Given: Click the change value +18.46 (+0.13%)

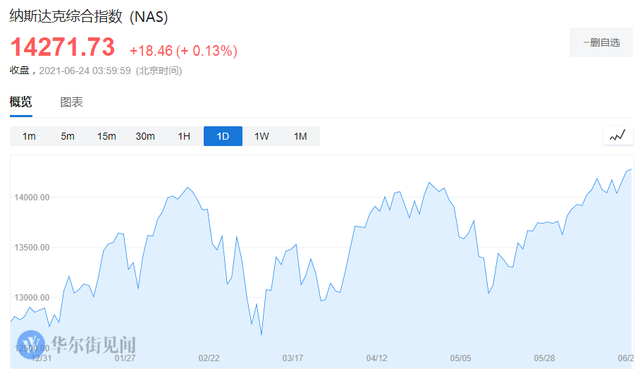Looking at the screenshot, I should tap(183, 51).
